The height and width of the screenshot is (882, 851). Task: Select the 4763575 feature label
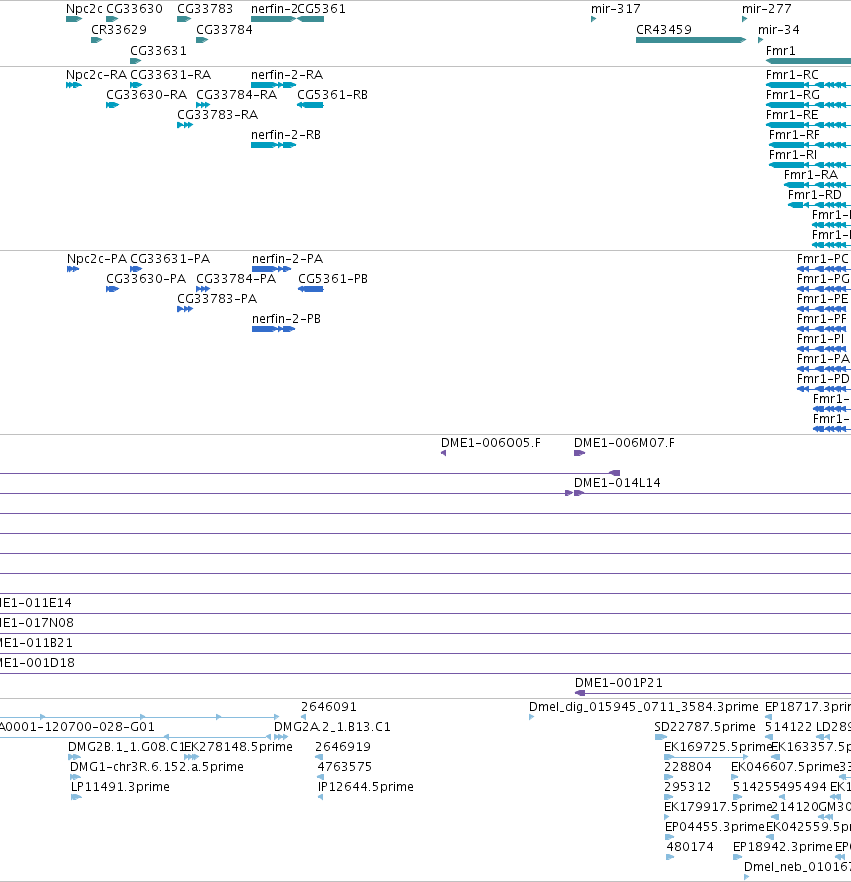(344, 767)
